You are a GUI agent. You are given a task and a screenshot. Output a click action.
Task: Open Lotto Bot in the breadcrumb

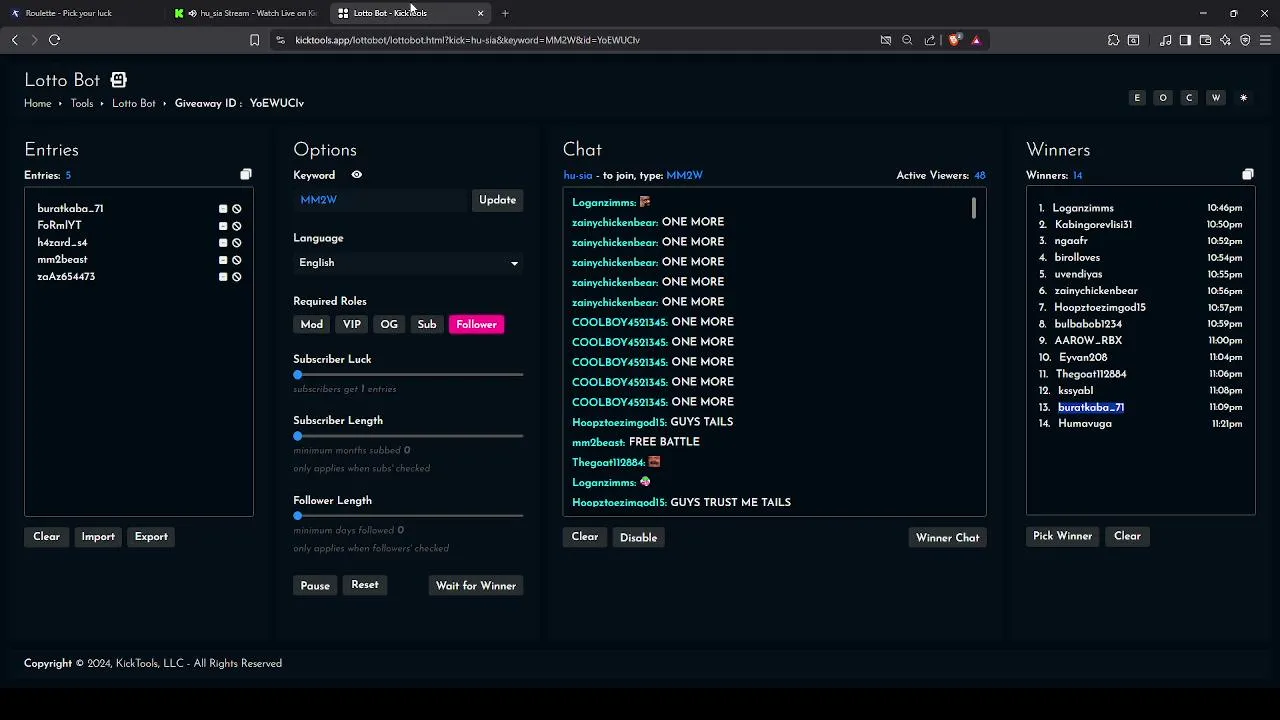[x=134, y=103]
